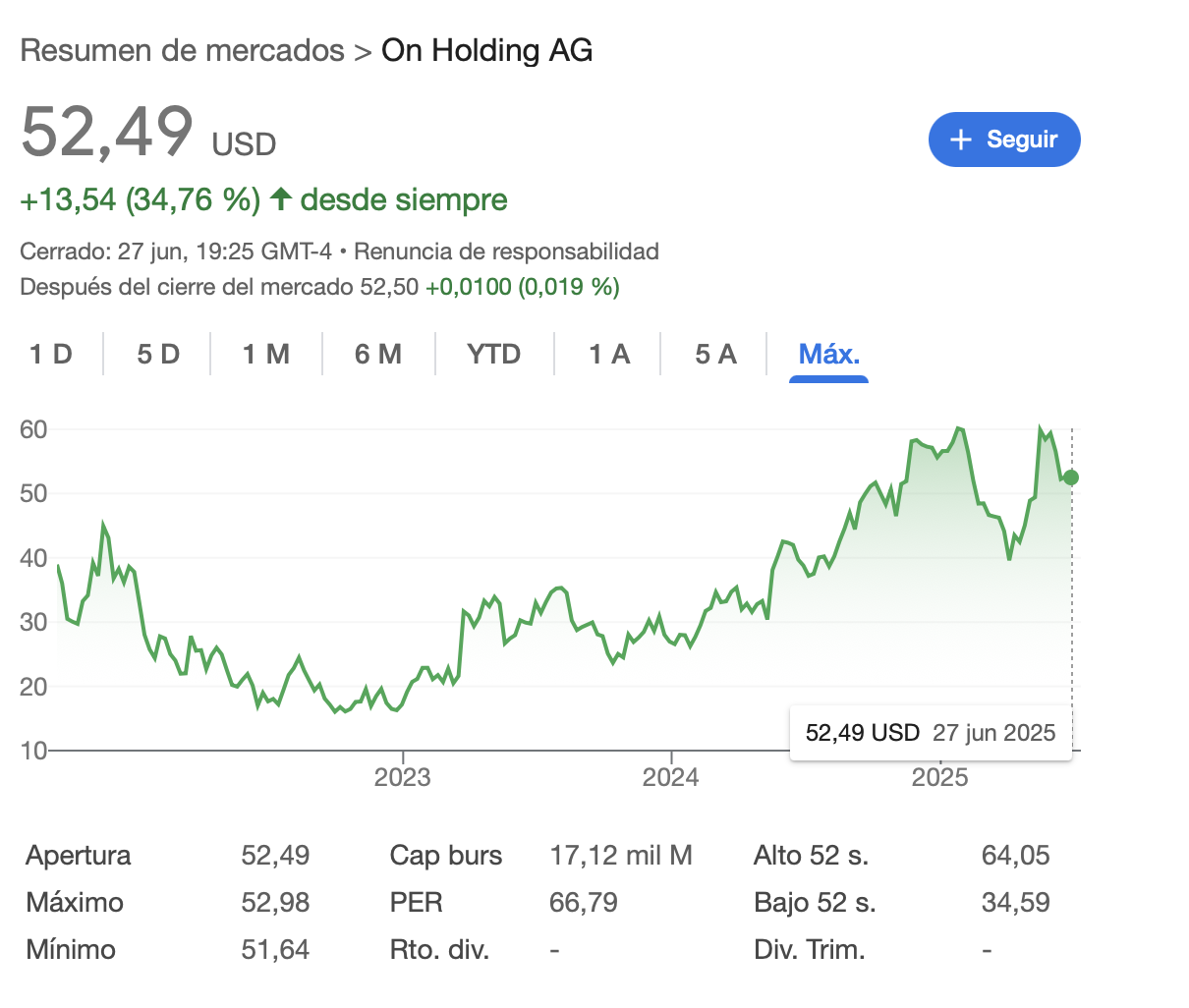Choose the YTD range tab
Image resolution: width=1189 pixels, height=1008 pixels.
(494, 354)
